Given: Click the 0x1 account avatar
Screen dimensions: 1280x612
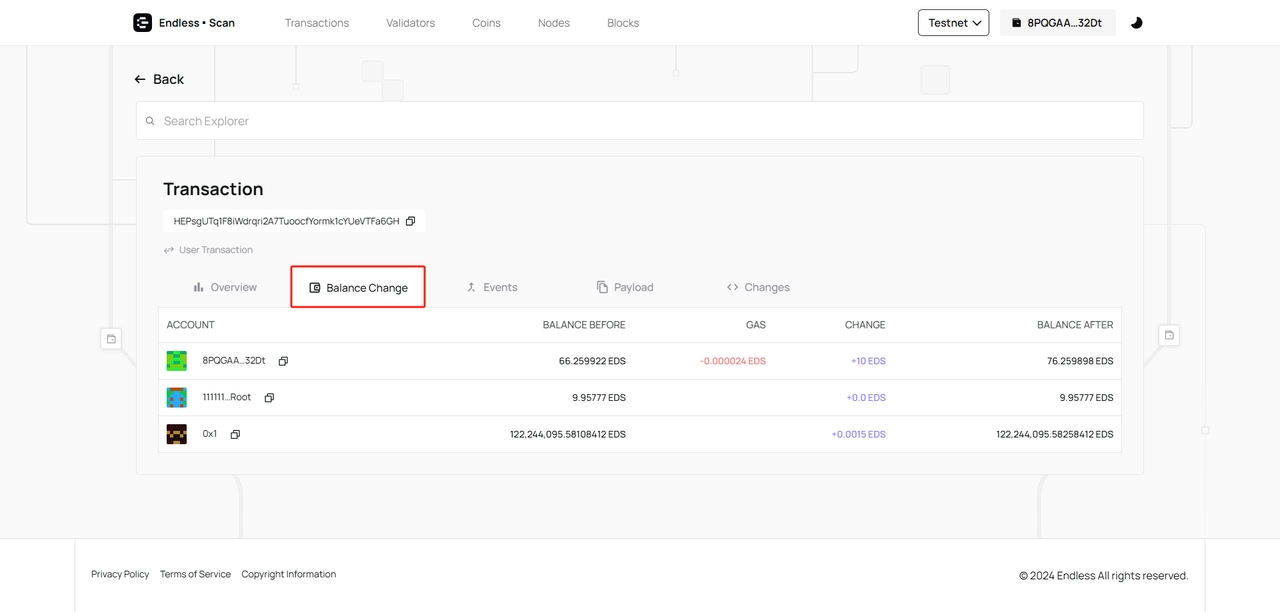Looking at the screenshot, I should 177,434.
